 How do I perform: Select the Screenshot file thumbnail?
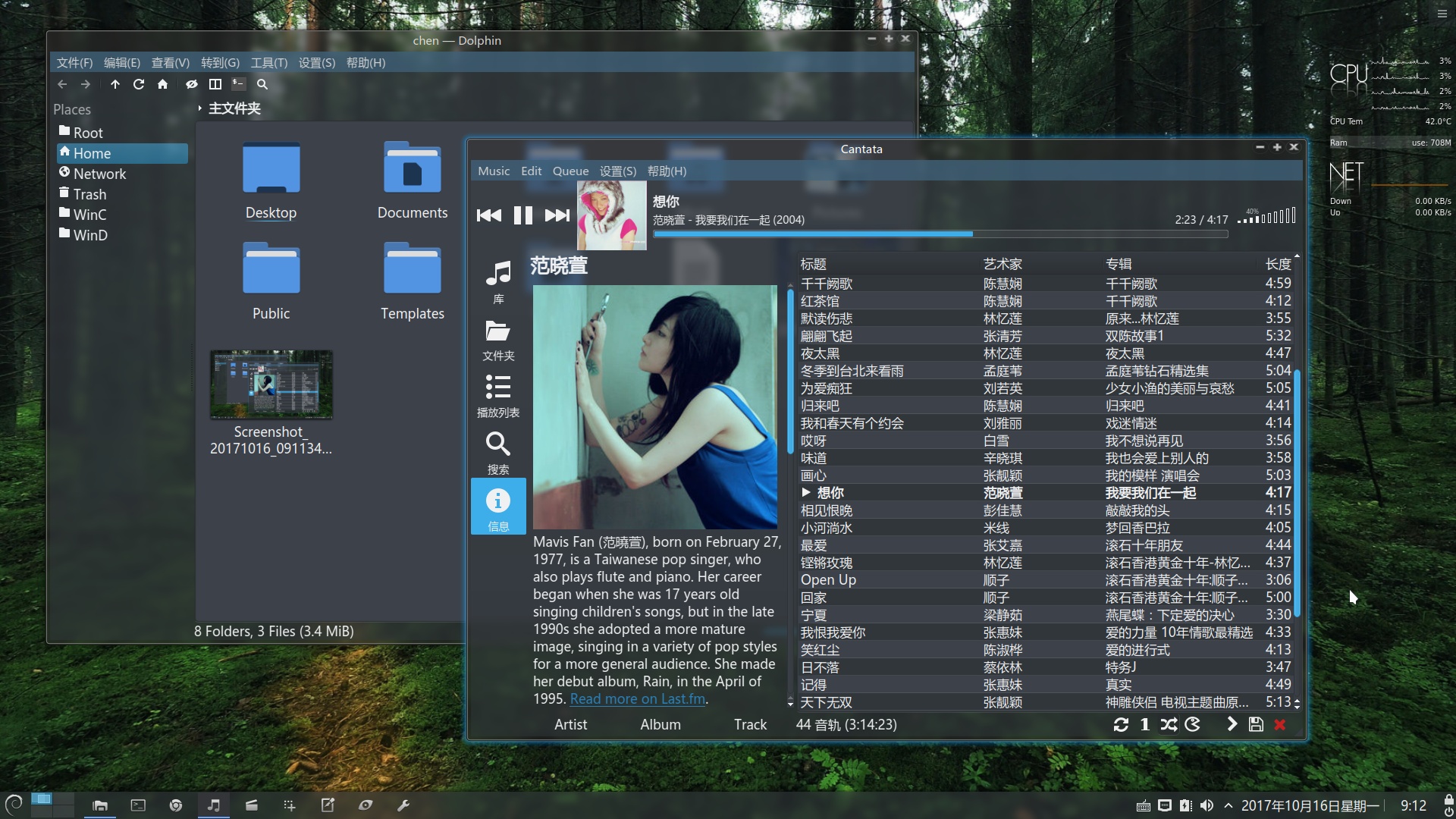pyautogui.click(x=271, y=384)
